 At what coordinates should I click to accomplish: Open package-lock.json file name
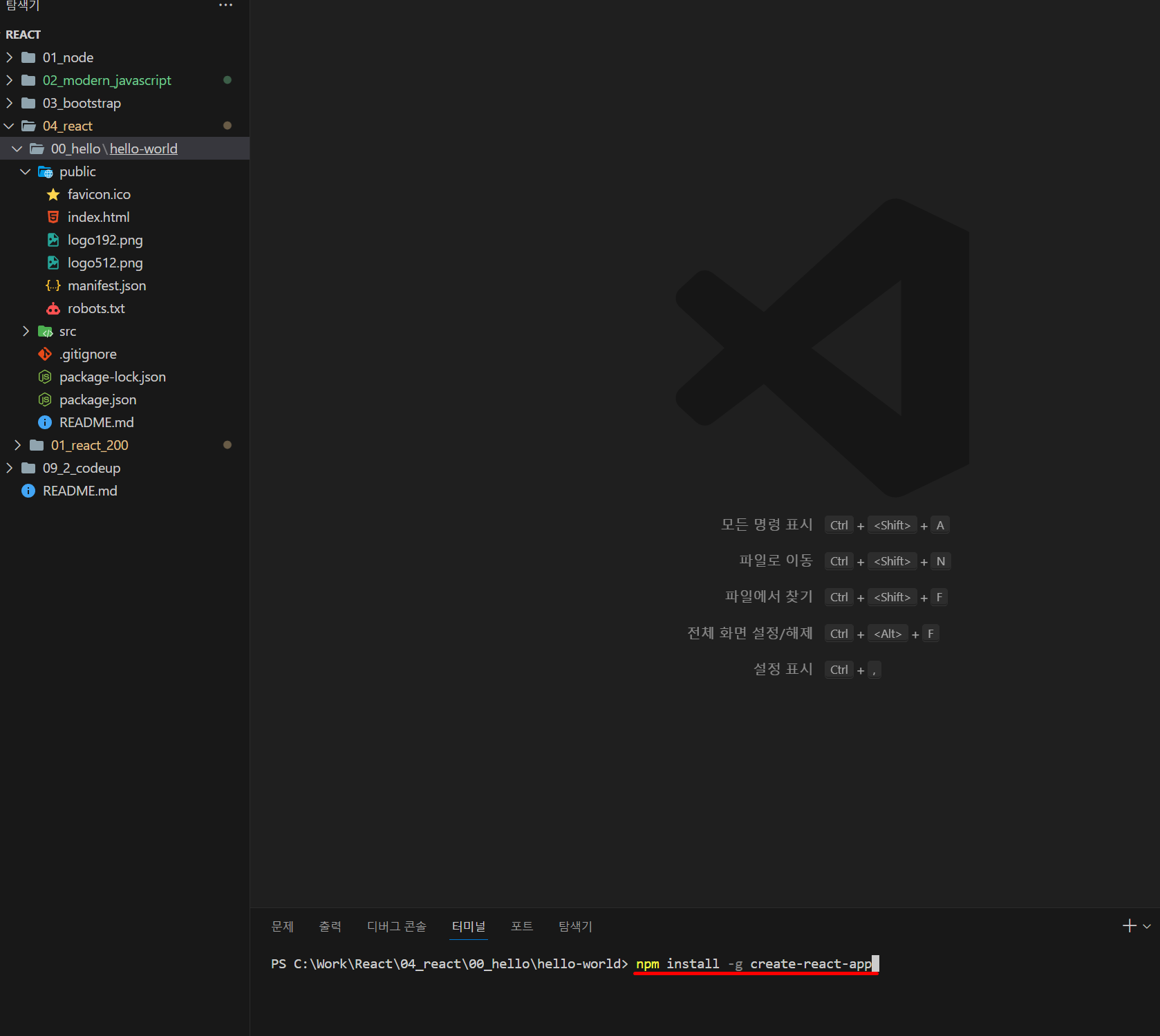pos(113,377)
